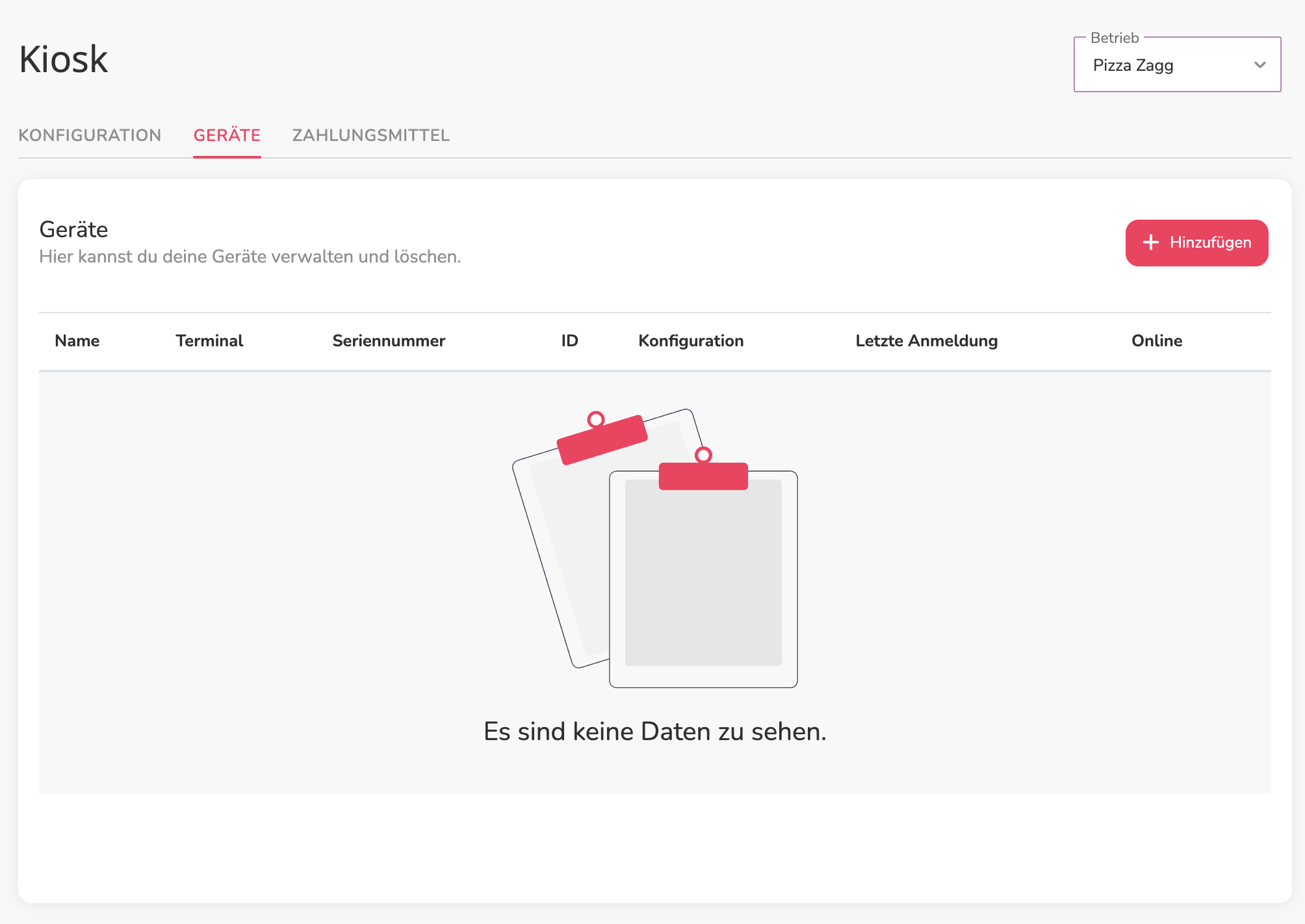Click the Betrieb field label

point(1115,38)
